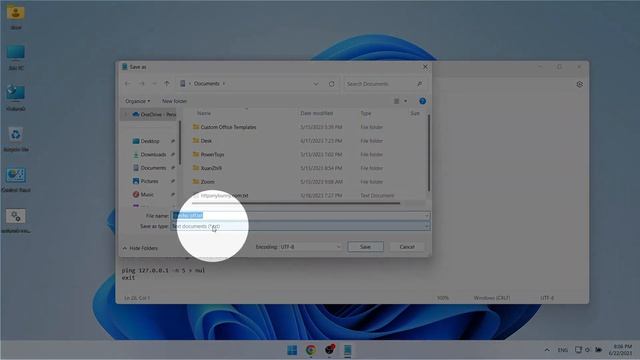
Task: Click the Custom Office Templates folder
Action: [x=228, y=127]
